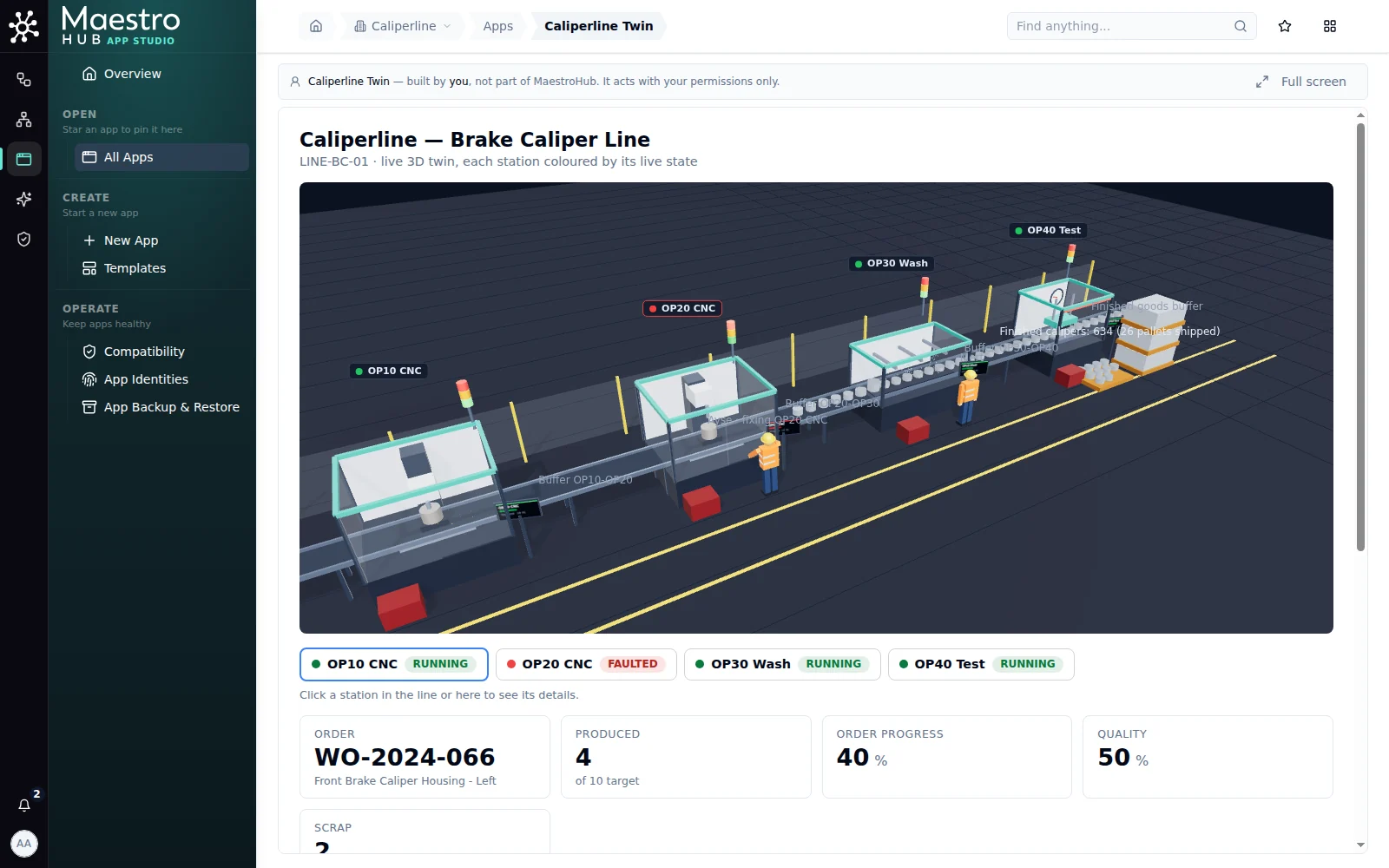Select the OP20 CNC faulted station chip

click(x=586, y=664)
